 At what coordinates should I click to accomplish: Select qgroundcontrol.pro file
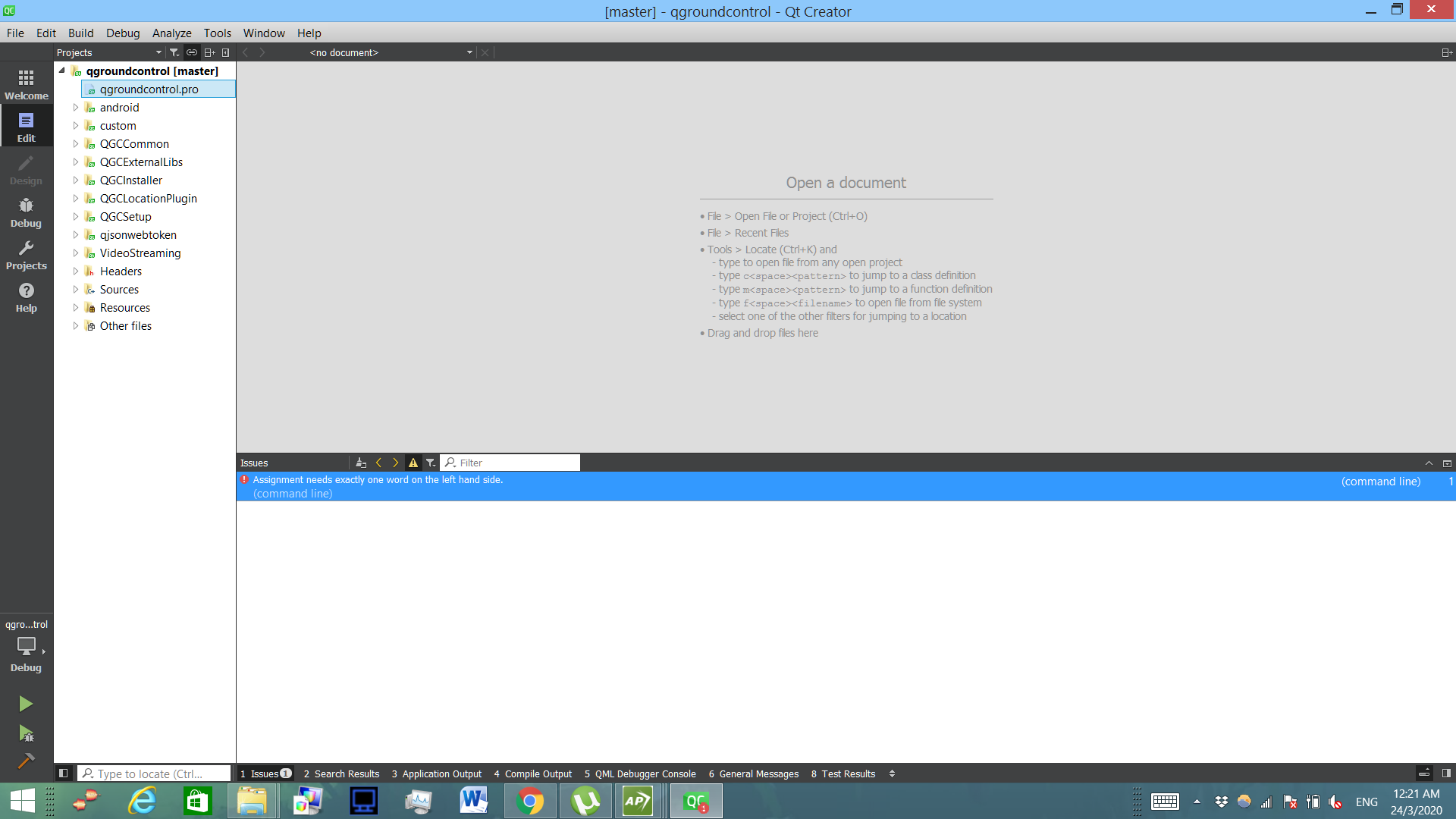[x=158, y=89]
